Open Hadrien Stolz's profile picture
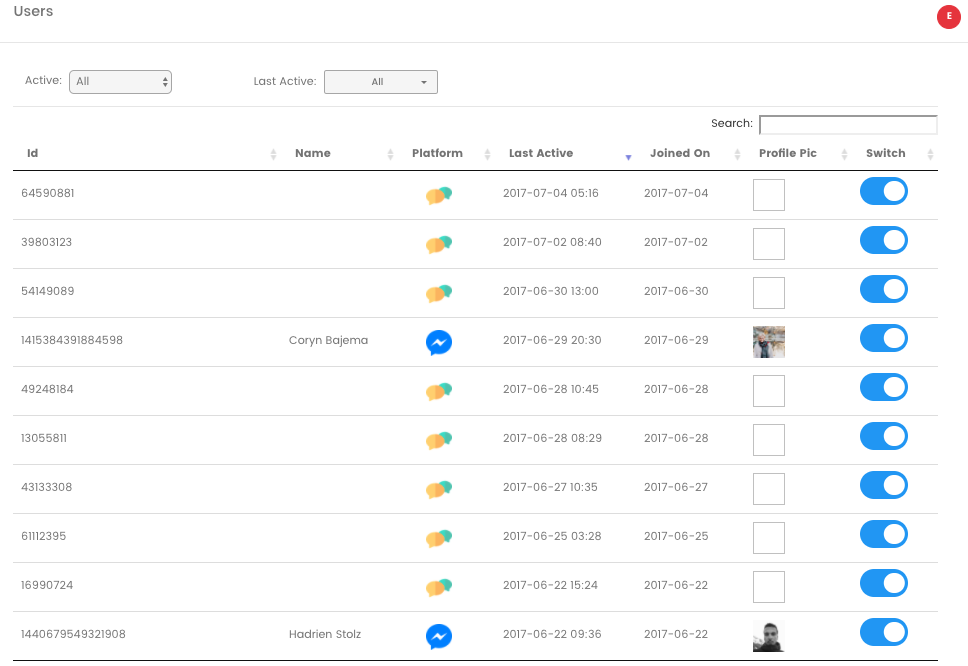The width and height of the screenshot is (968, 666). 768,634
